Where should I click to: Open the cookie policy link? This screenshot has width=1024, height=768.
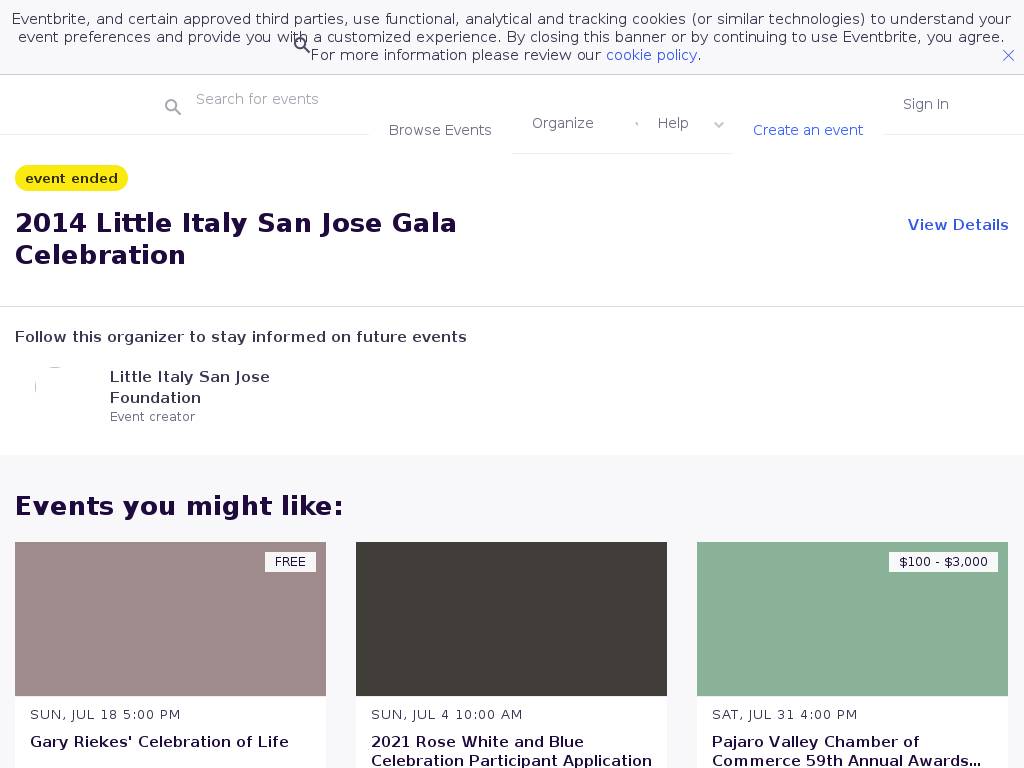[651, 55]
